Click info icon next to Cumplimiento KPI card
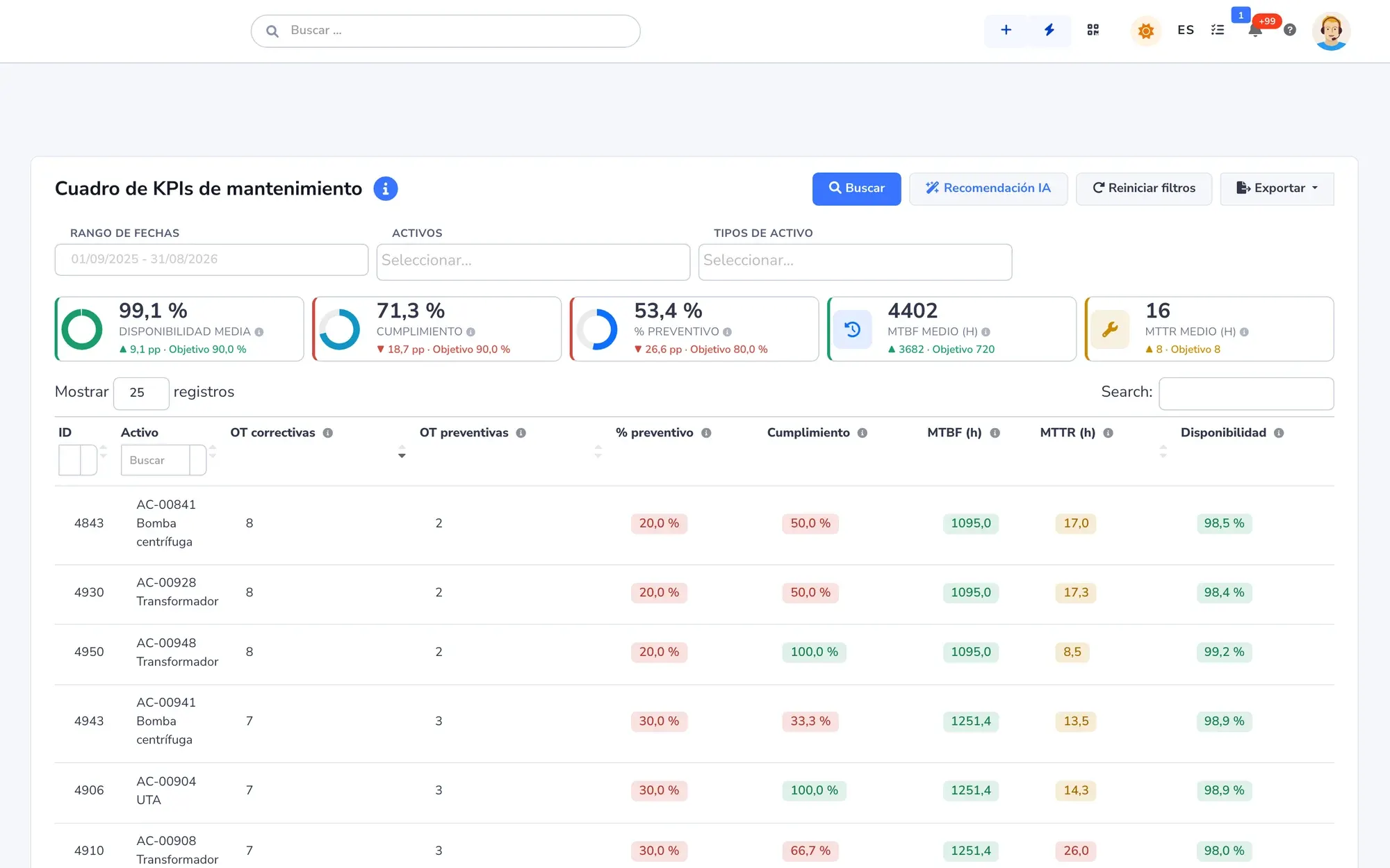1390x868 pixels. 471,332
